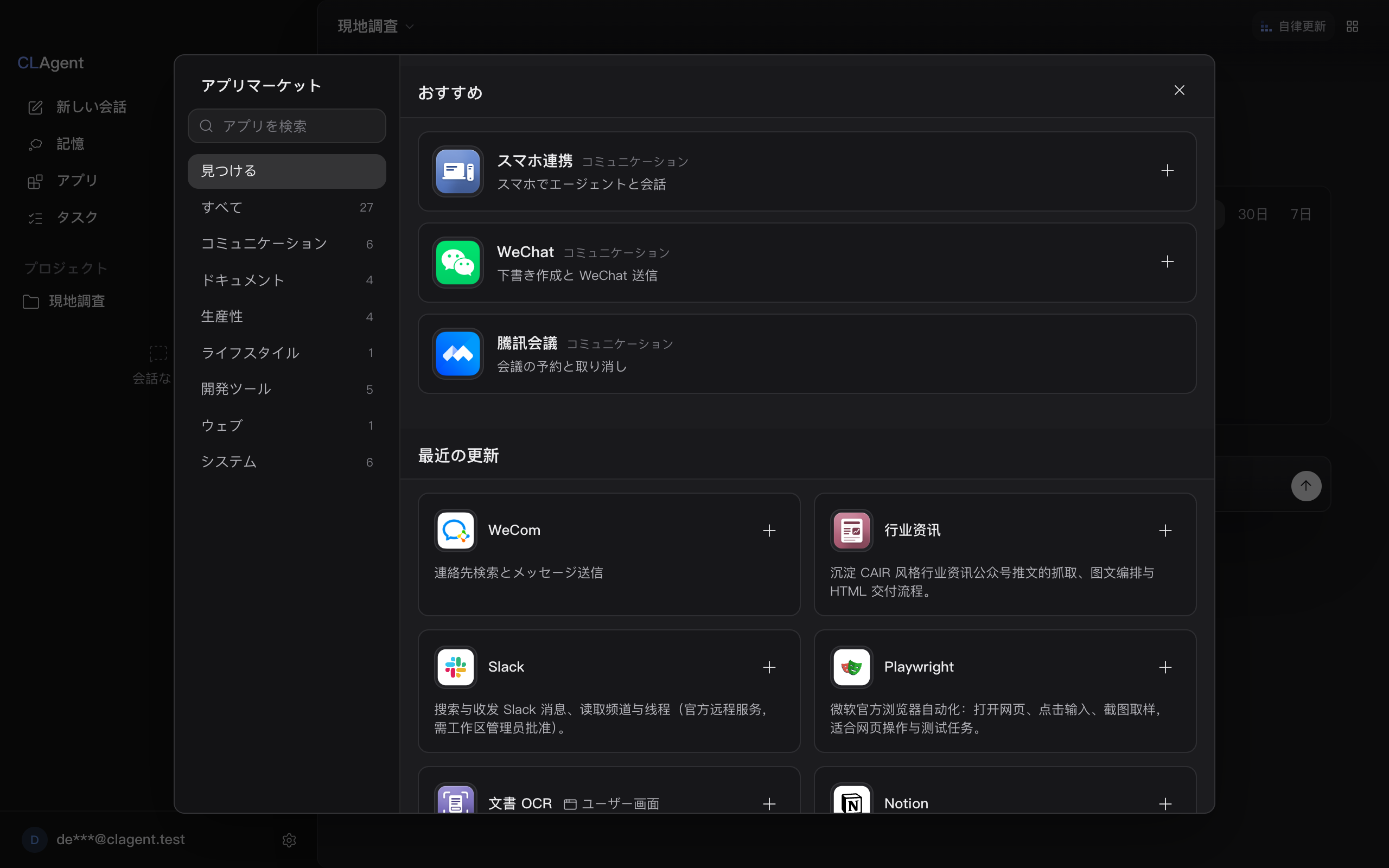Click the スマホ連携 app icon
Screen dimensions: 1389x868
click(457, 171)
